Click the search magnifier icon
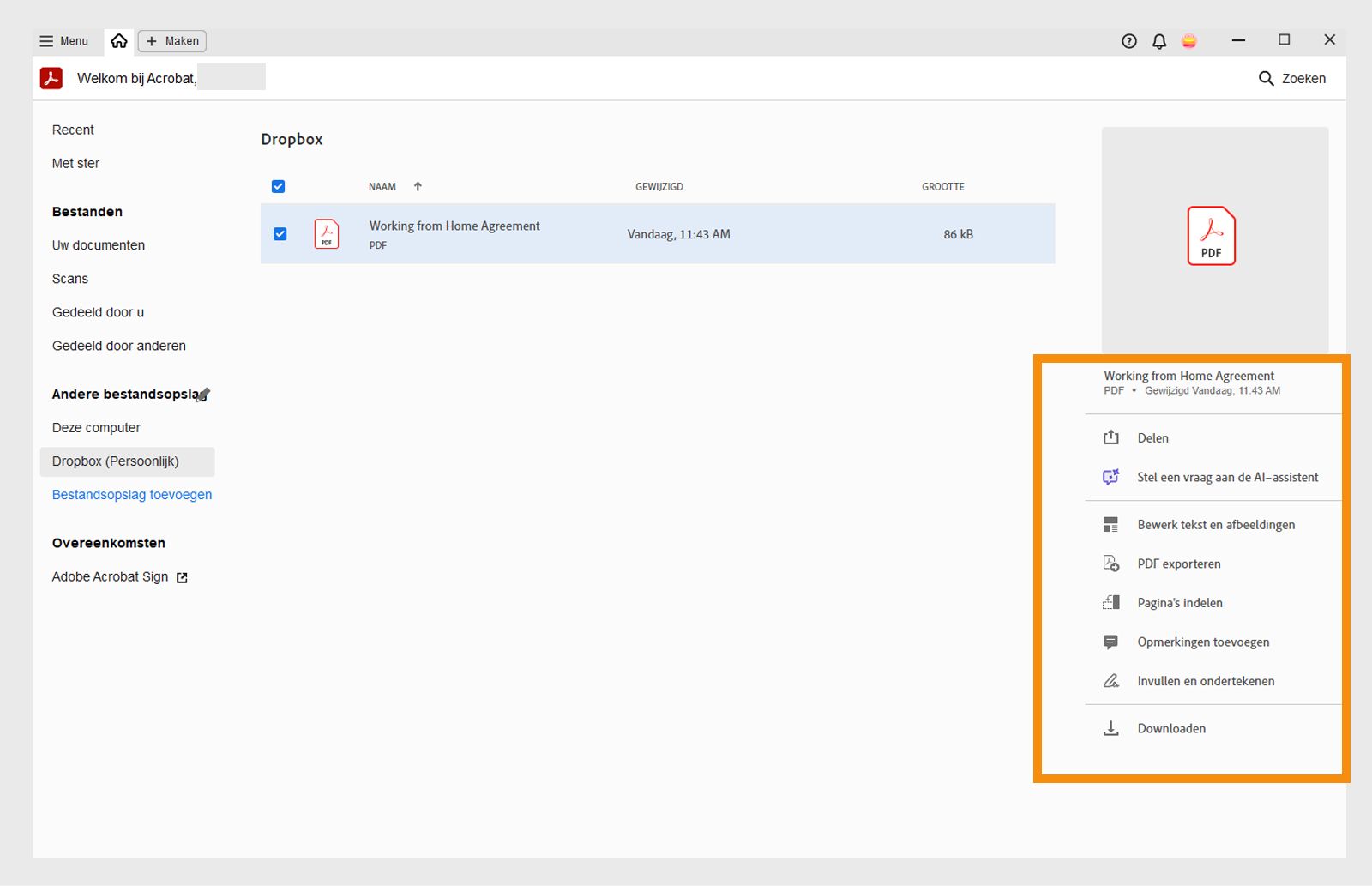 coord(1266,79)
